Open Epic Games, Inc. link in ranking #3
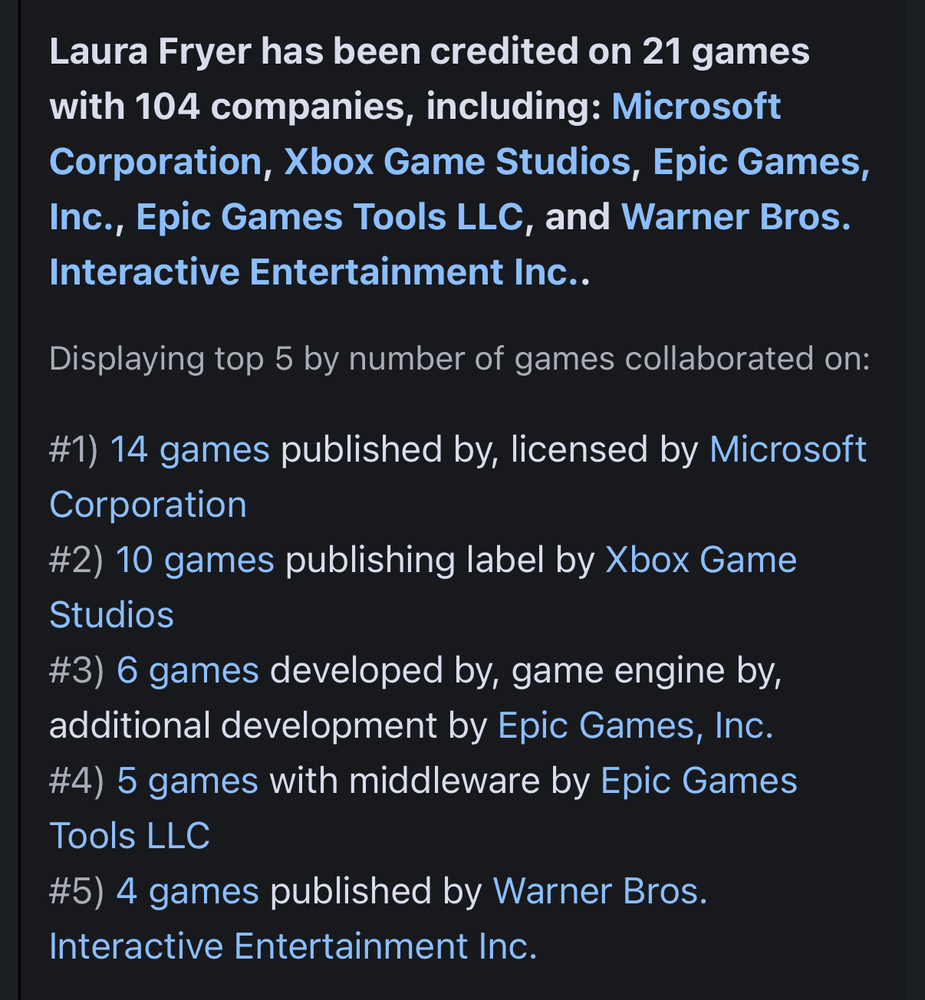This screenshot has height=1000, width=925. pos(635,726)
